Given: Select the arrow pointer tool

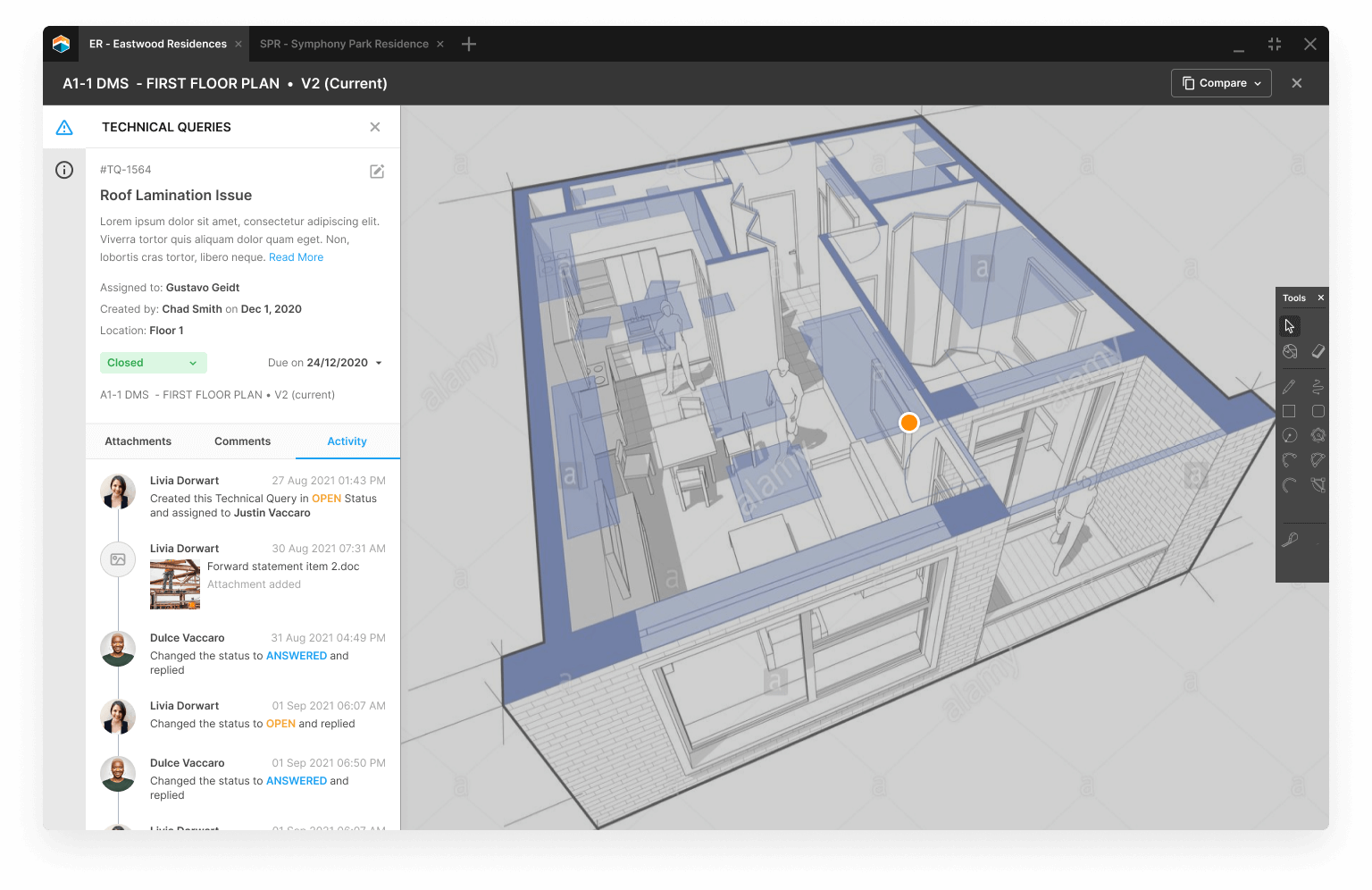Looking at the screenshot, I should point(1289,326).
